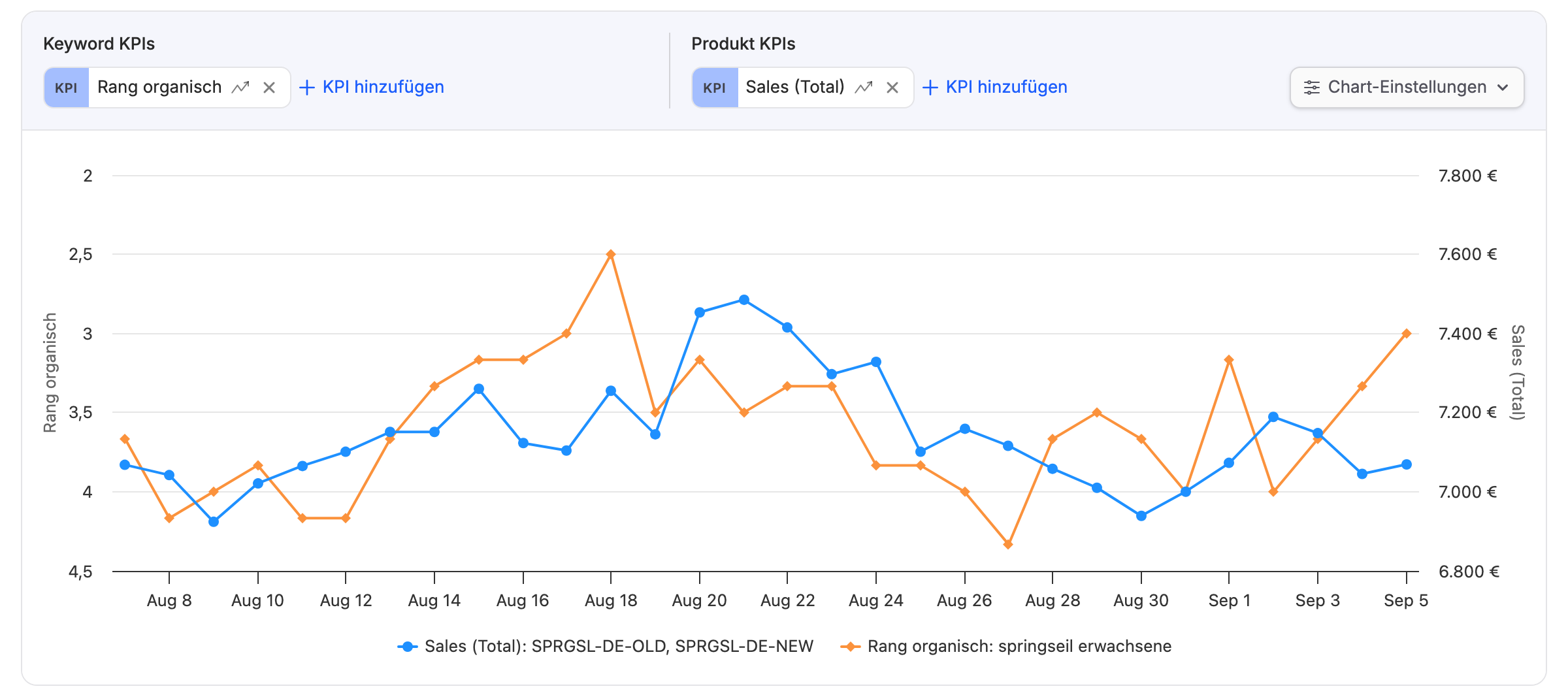Click the Rang organisch vertical axis title
This screenshot has height=695, width=1568.
pos(50,372)
